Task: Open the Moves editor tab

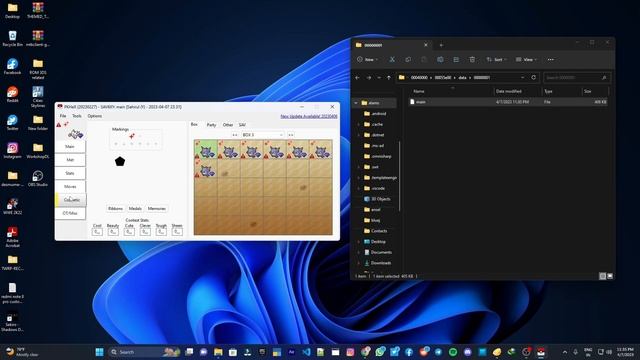Action: pyautogui.click(x=70, y=187)
